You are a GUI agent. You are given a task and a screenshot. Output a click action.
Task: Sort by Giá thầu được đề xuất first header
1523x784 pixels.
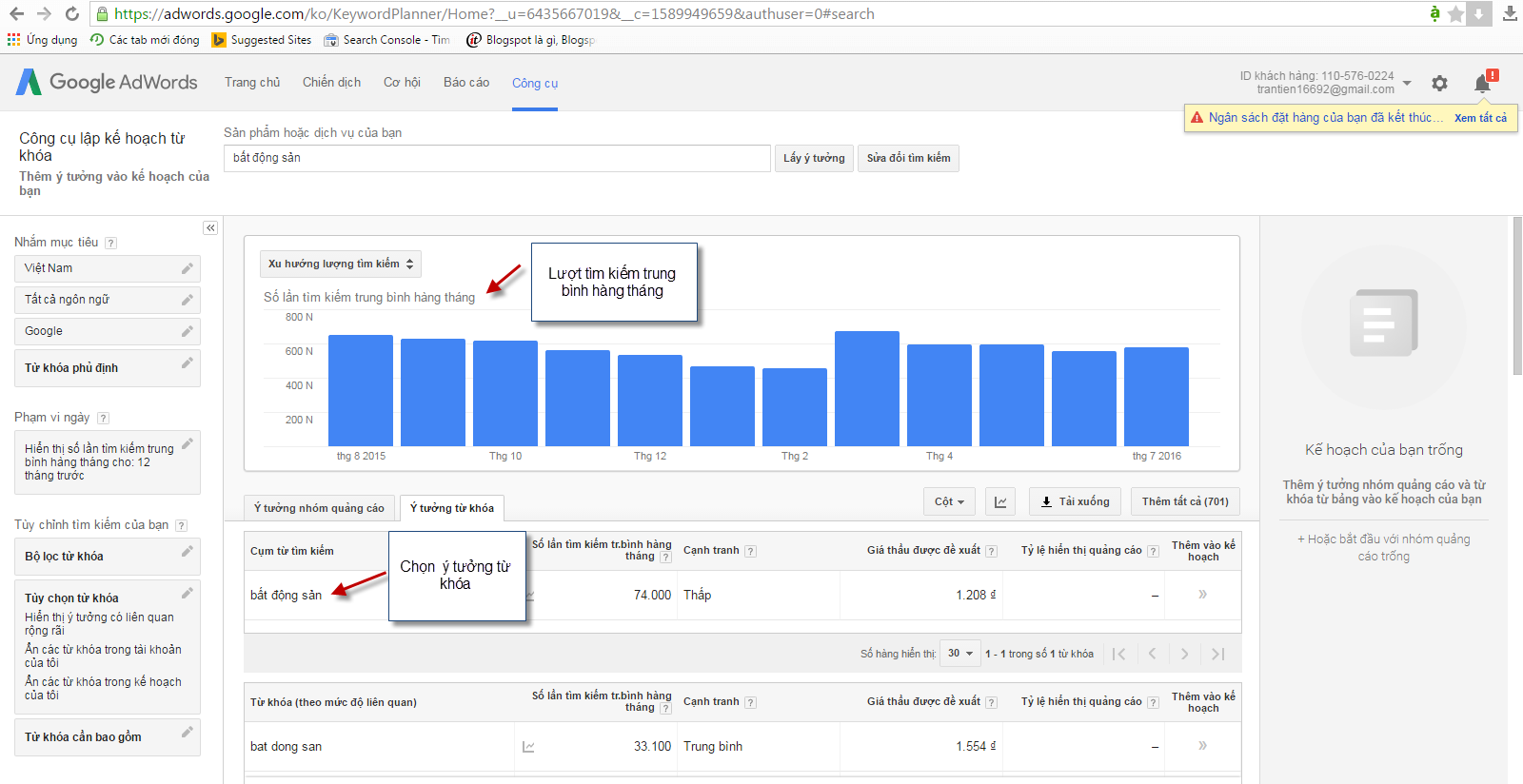(x=923, y=550)
